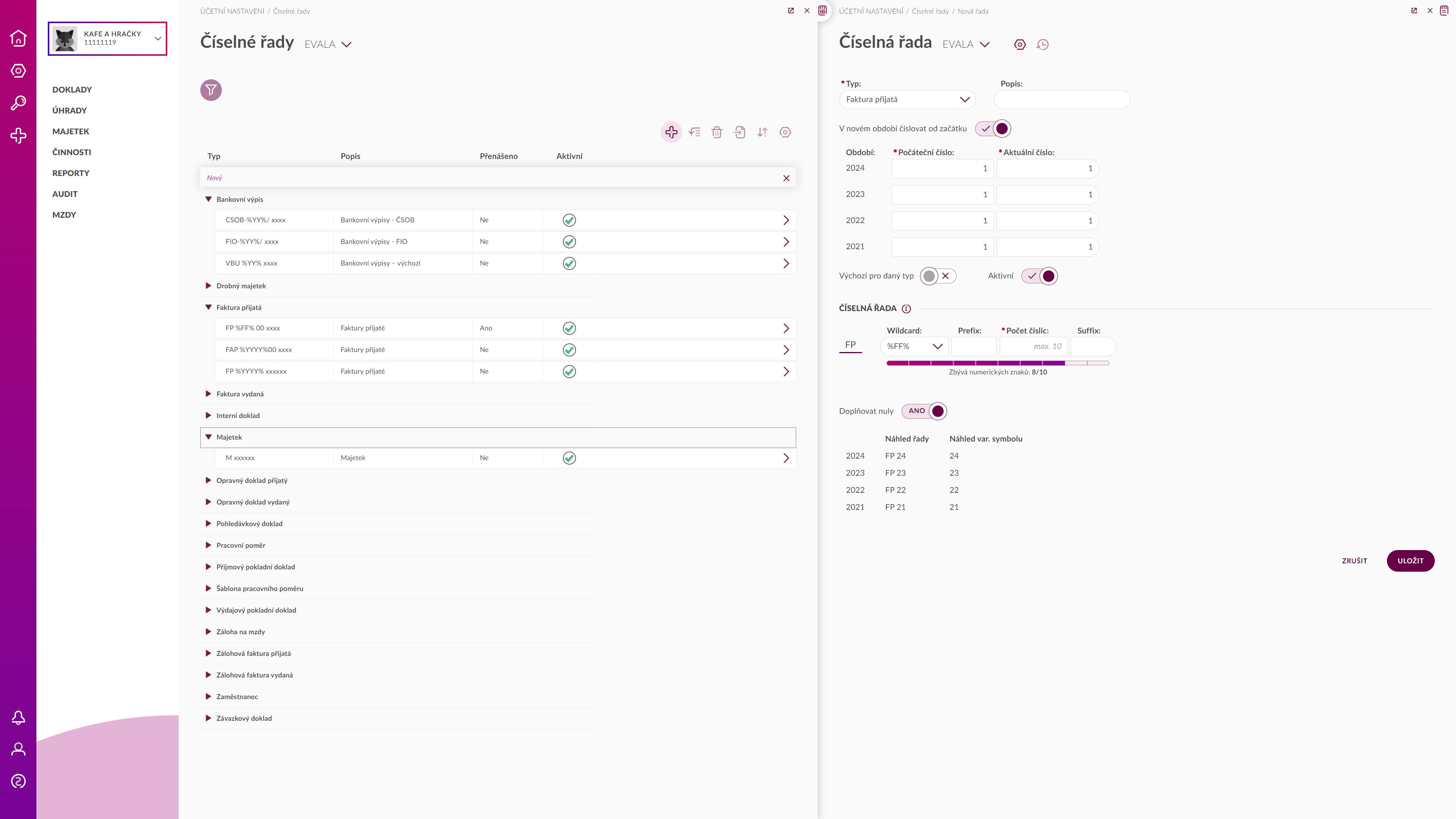
Task: Open the Typ dropdown Faktura přijatá
Action: [x=907, y=99]
